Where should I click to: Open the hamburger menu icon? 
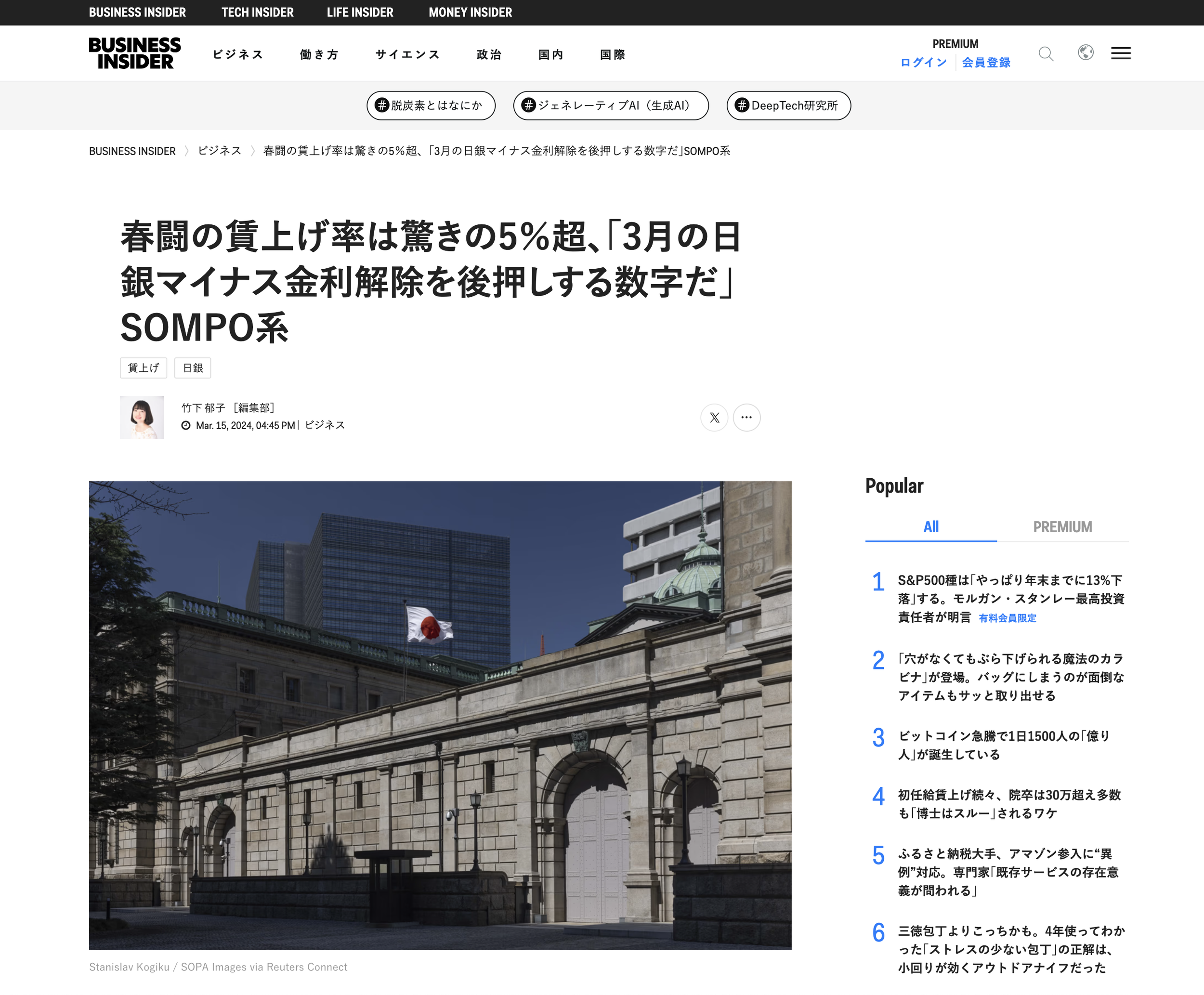pyautogui.click(x=1120, y=53)
